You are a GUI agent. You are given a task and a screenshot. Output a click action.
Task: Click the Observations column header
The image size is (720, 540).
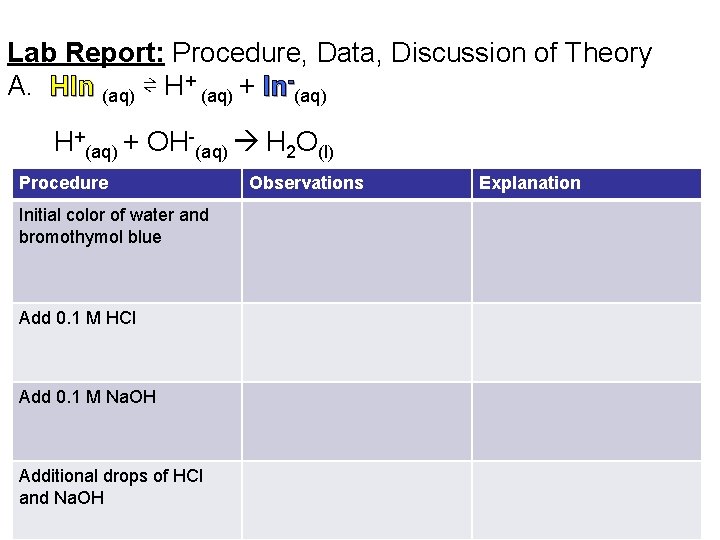[306, 183]
